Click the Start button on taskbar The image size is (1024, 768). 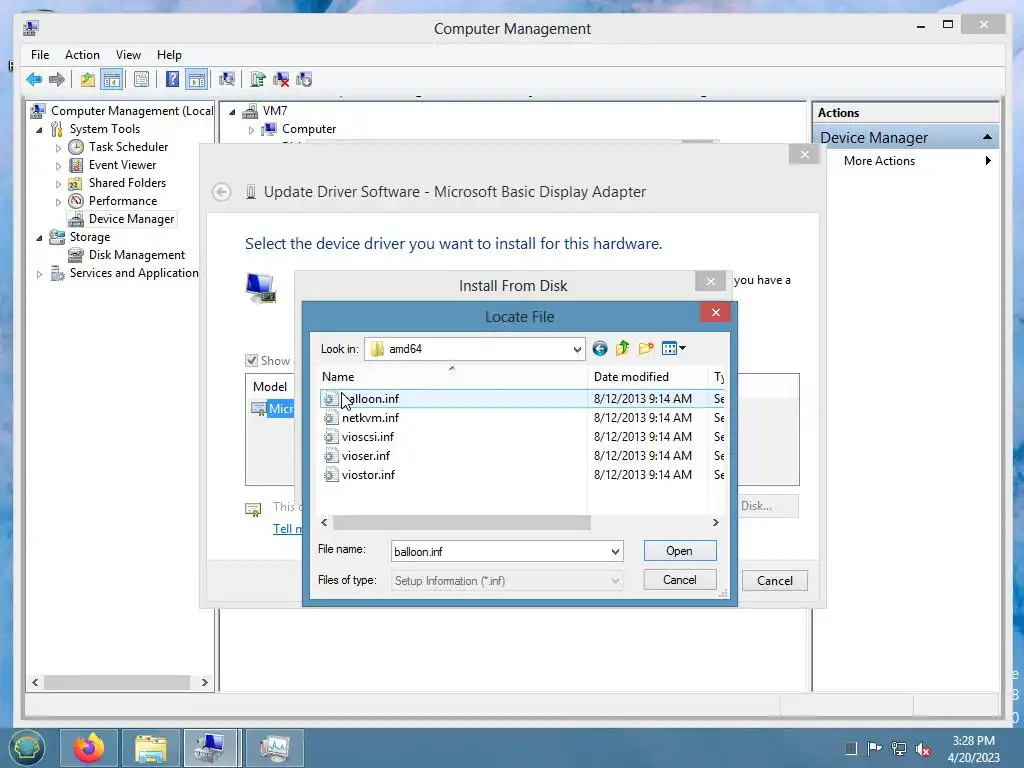coord(27,748)
